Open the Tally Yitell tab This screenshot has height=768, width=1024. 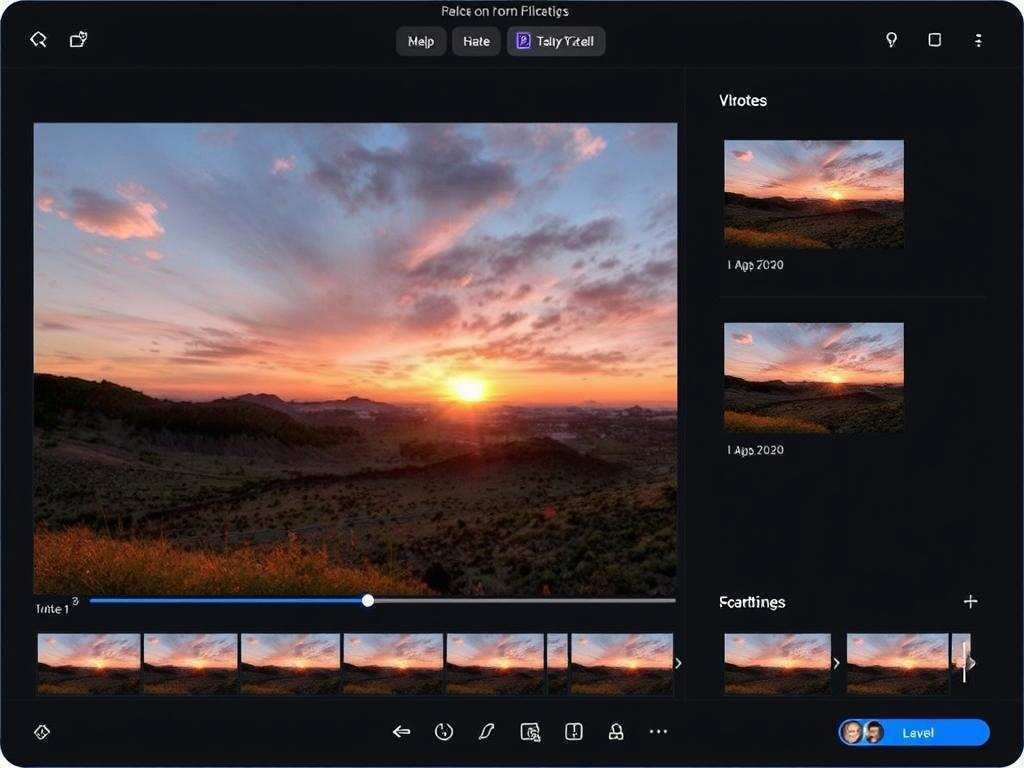(556, 42)
